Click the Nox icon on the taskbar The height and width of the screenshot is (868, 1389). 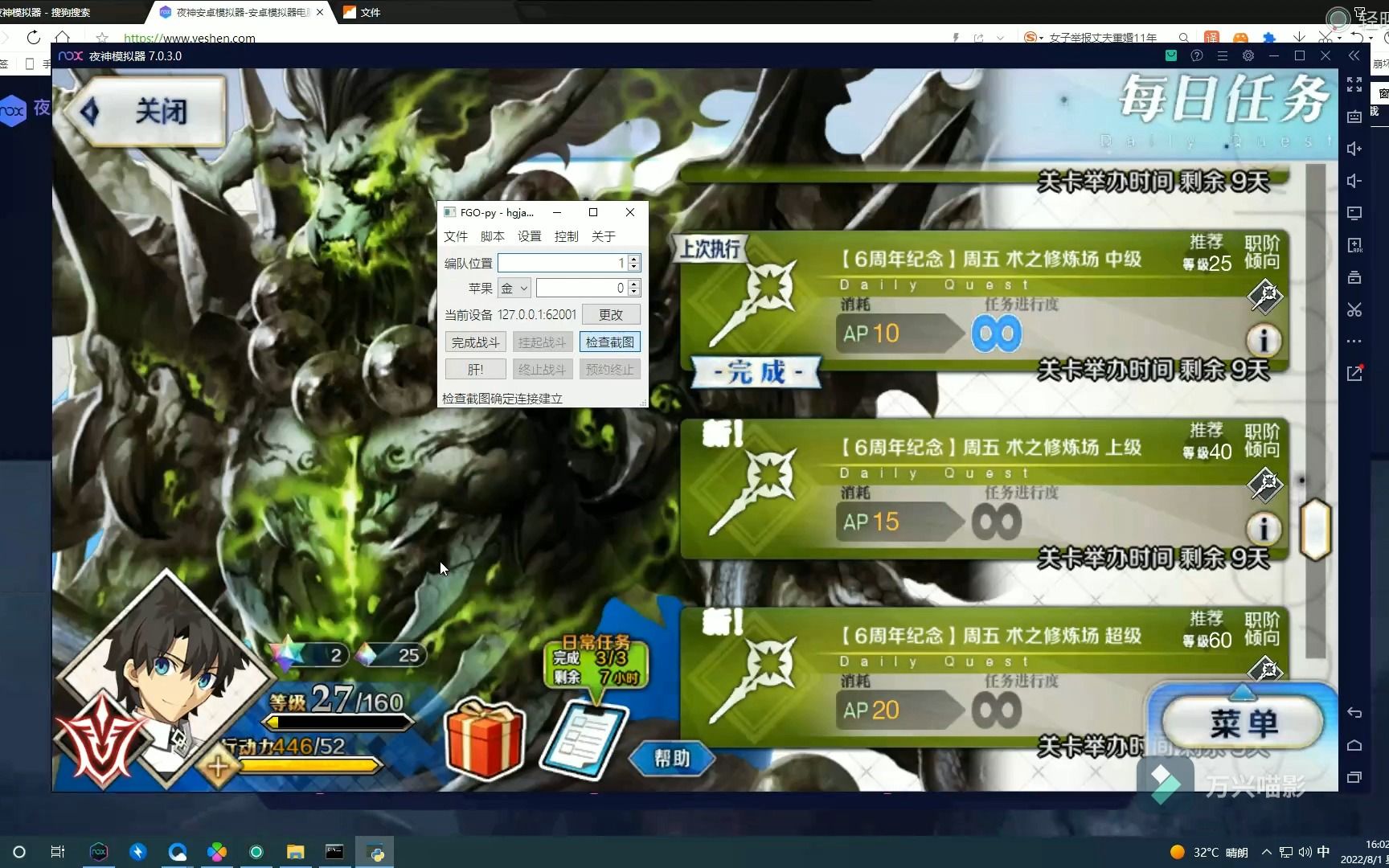click(x=98, y=852)
